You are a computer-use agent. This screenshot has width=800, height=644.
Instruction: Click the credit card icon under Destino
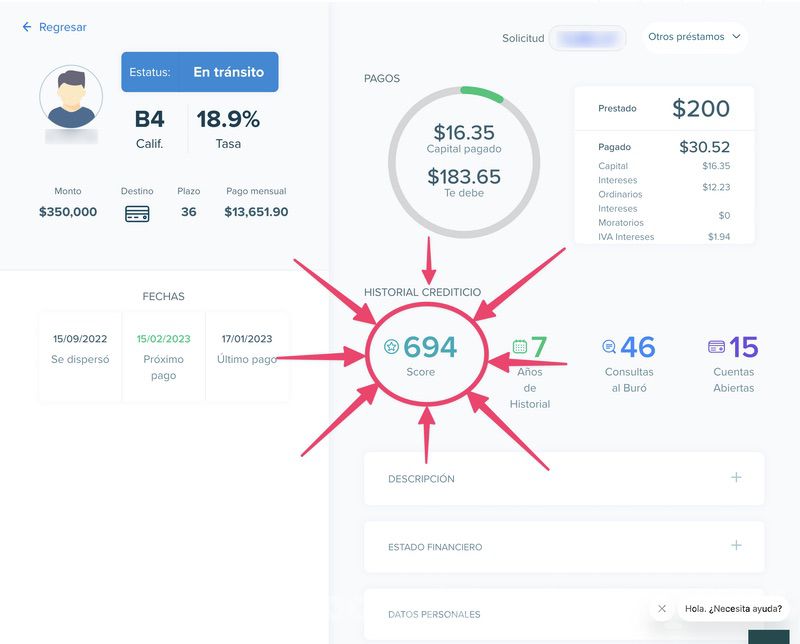[x=137, y=212]
